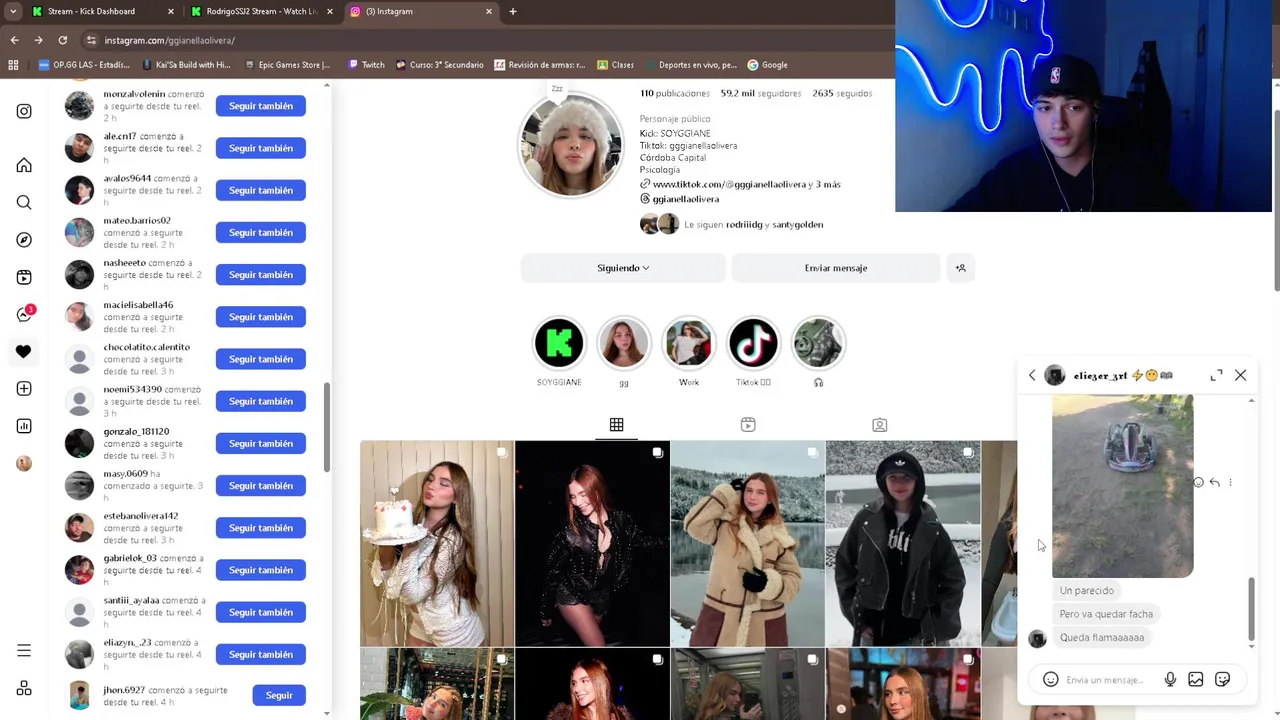Open the Google bookmark
The image size is (1280, 720).
pos(768,65)
